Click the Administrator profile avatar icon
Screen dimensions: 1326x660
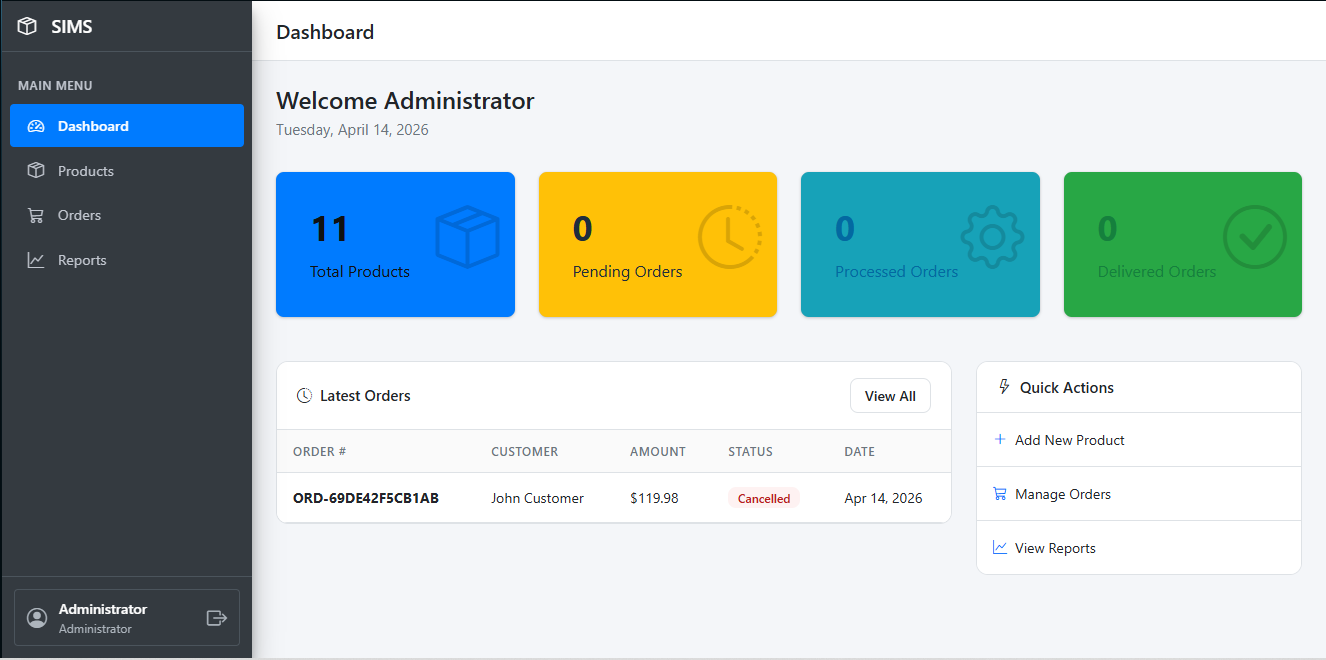coord(37,617)
